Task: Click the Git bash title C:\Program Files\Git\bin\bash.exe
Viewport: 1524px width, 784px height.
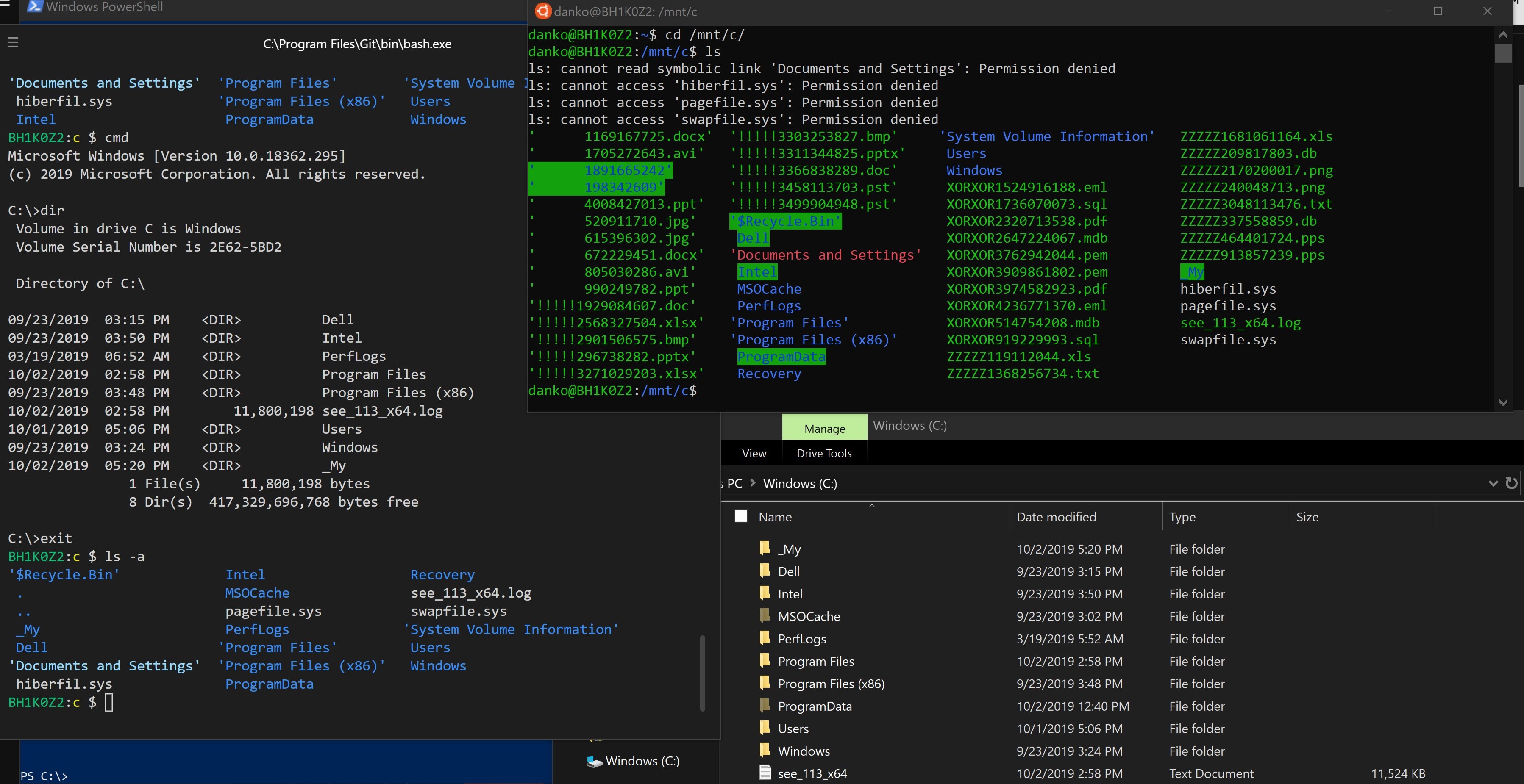Action: click(357, 44)
